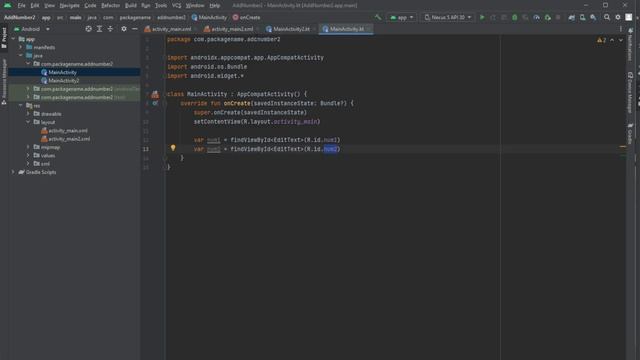Open the app run configuration dropdown
Viewport: 640px width, 360px height.
pyautogui.click(x=402, y=17)
